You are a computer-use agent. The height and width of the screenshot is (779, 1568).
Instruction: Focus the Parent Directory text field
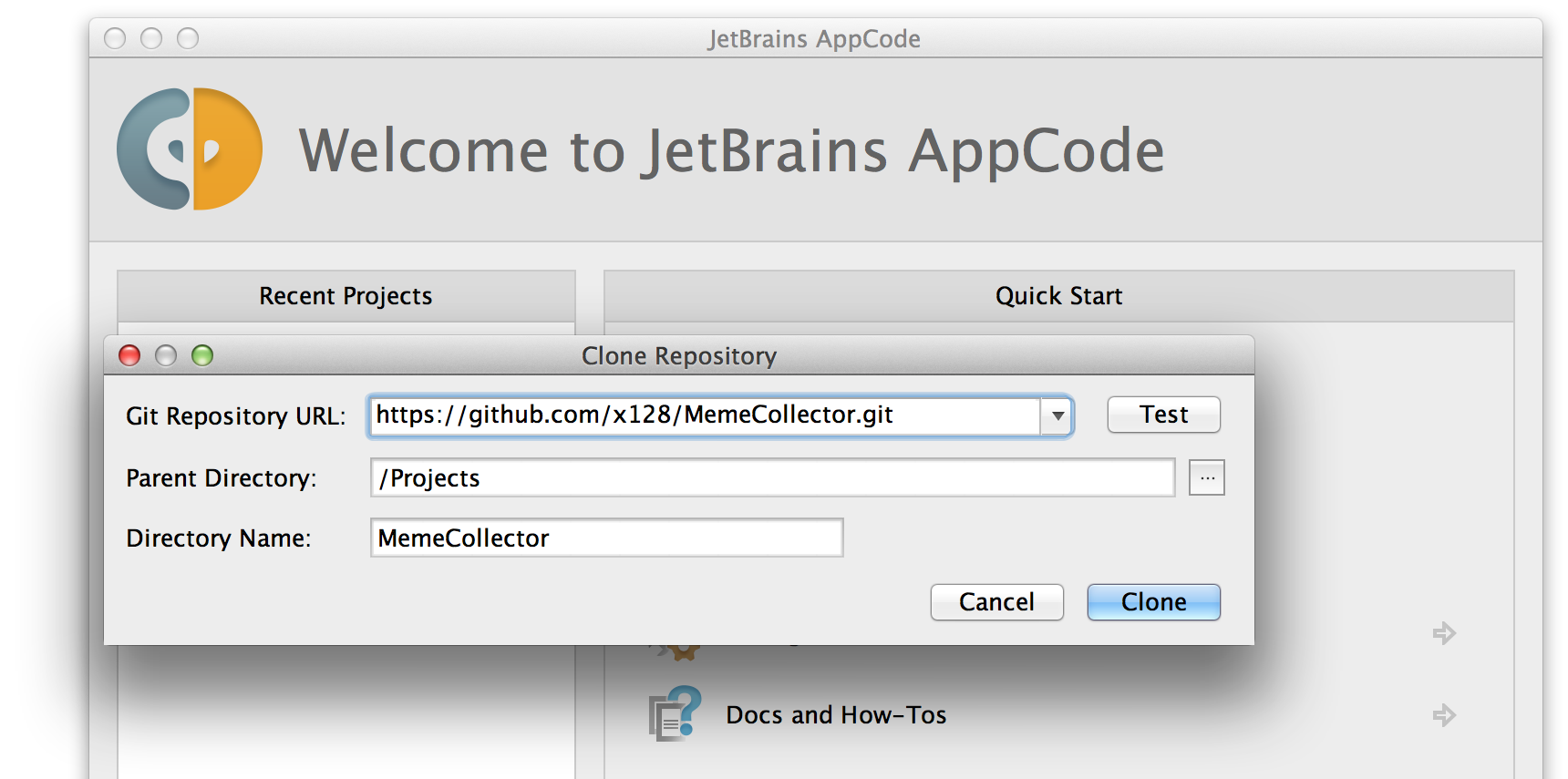tap(771, 478)
